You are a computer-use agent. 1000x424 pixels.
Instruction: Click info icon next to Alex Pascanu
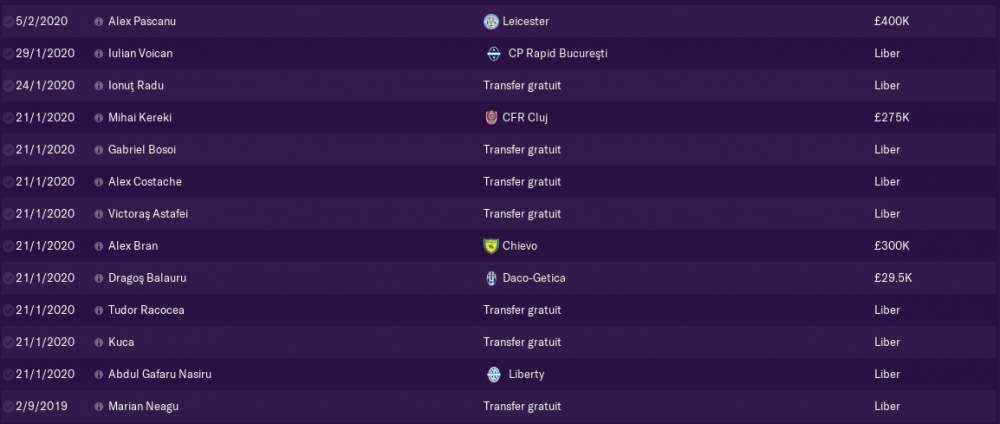(x=98, y=22)
